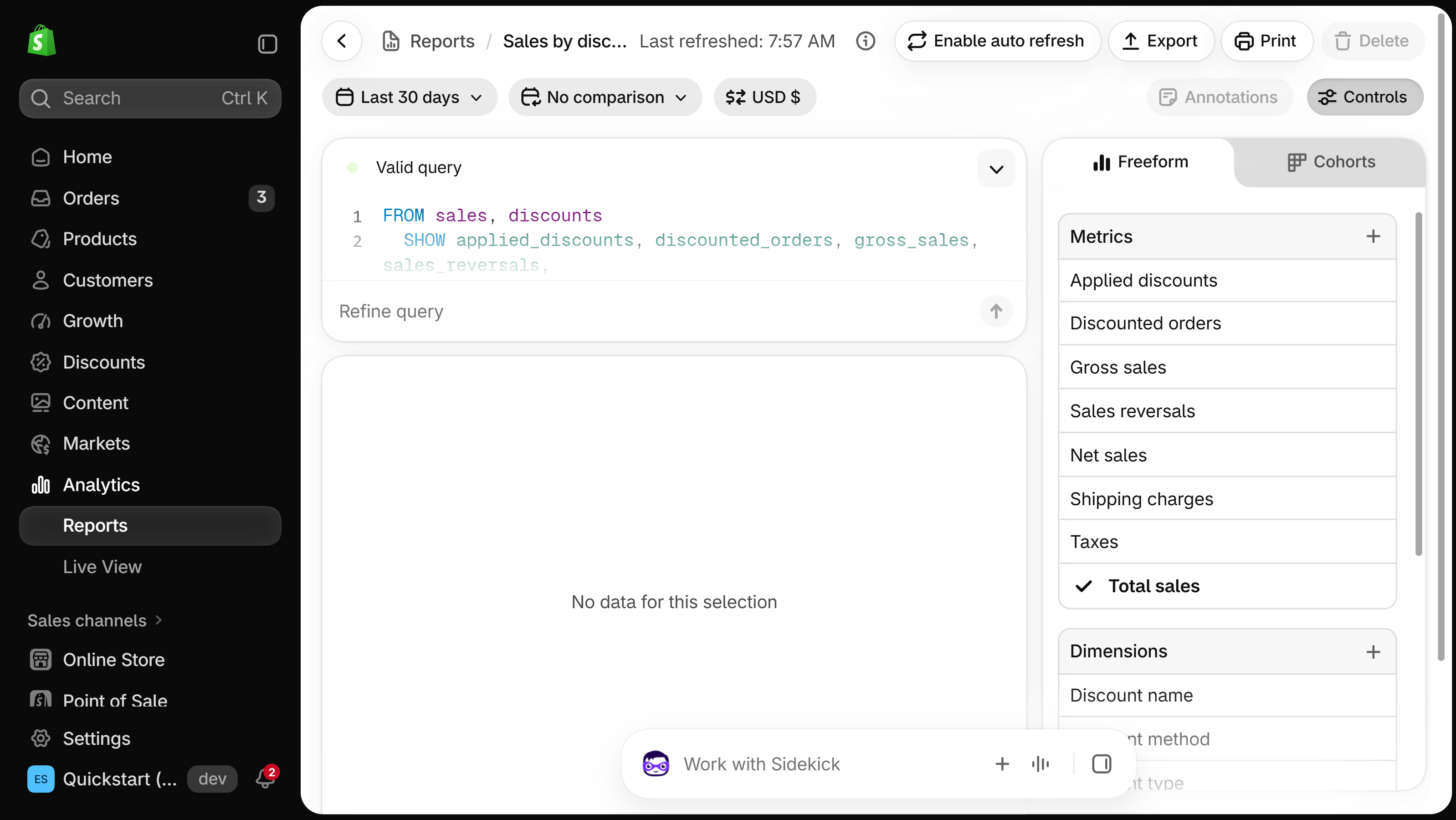This screenshot has width=1456, height=820.
Task: Click the Online Store storefront icon
Action: pyautogui.click(x=41, y=660)
